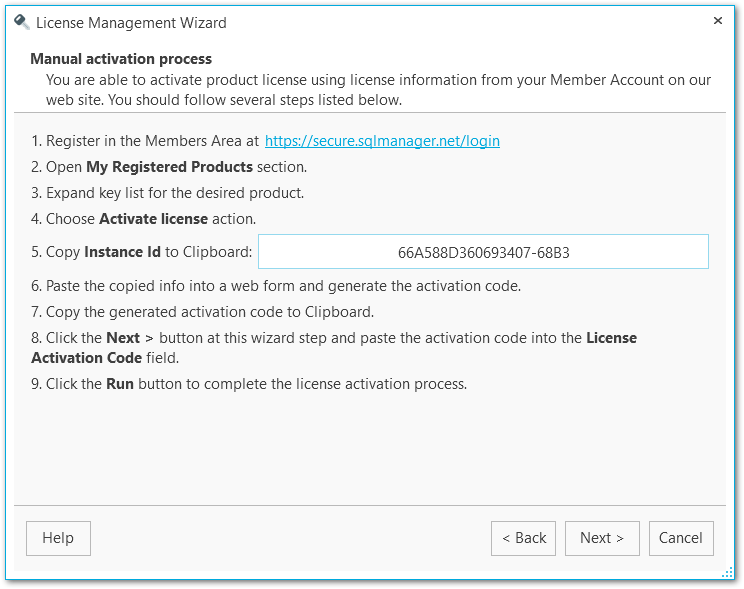Proceed with the Next > button
744x589 pixels.
pos(602,538)
